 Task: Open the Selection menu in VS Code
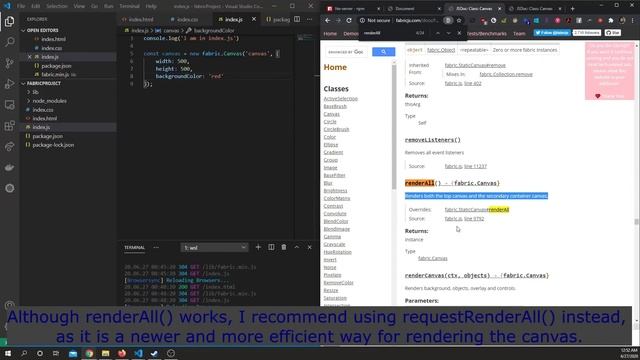57,6
